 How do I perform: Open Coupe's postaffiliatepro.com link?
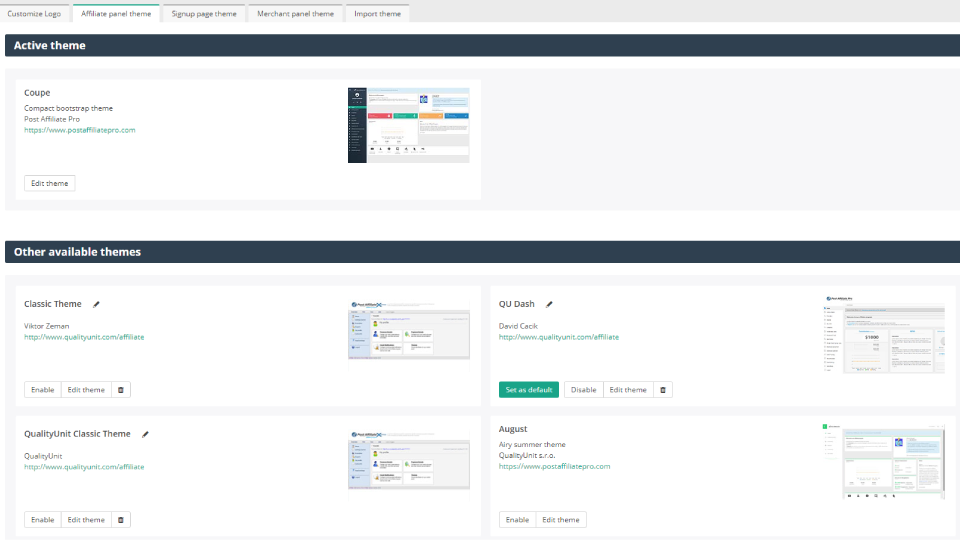tap(79, 130)
